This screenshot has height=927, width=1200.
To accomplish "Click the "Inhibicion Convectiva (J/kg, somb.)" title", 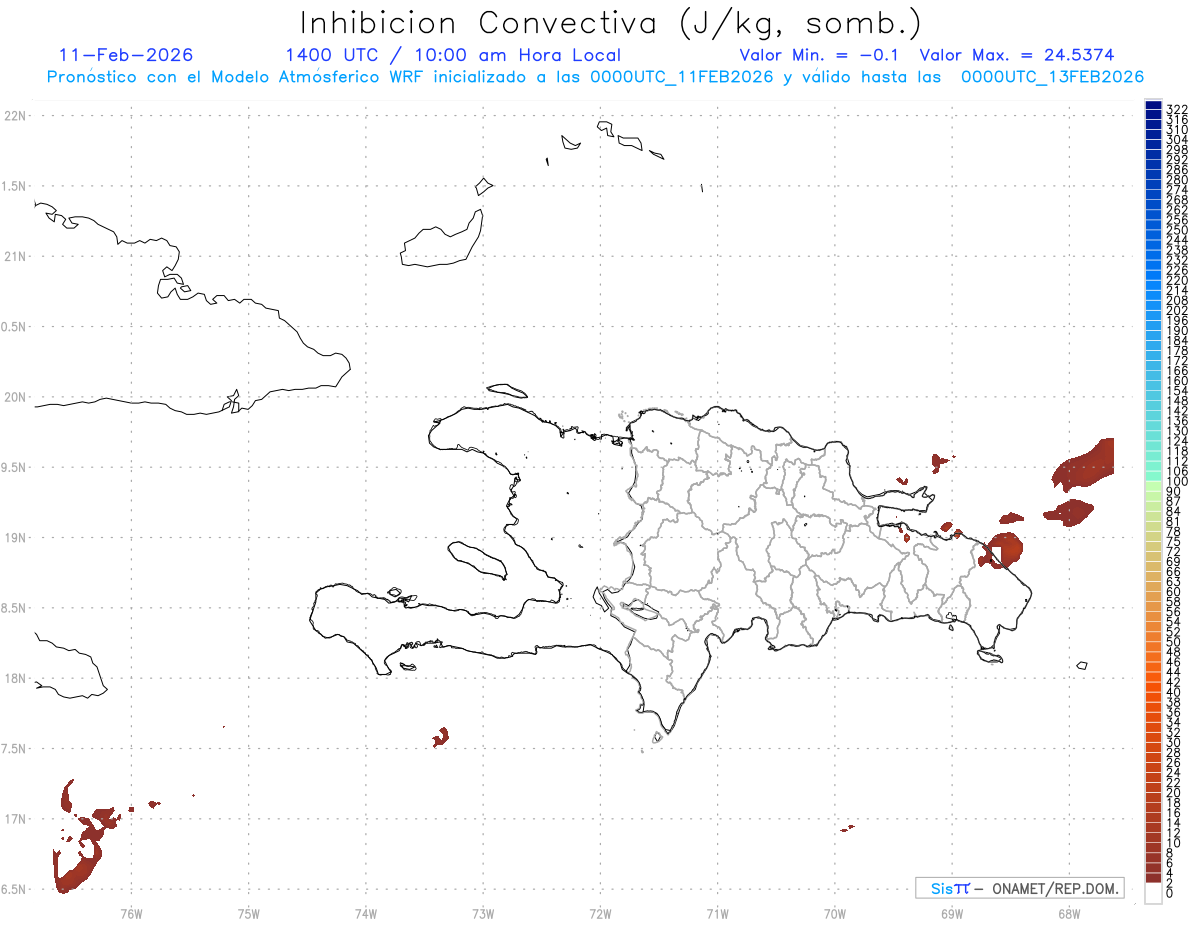I will pyautogui.click(x=610, y=23).
